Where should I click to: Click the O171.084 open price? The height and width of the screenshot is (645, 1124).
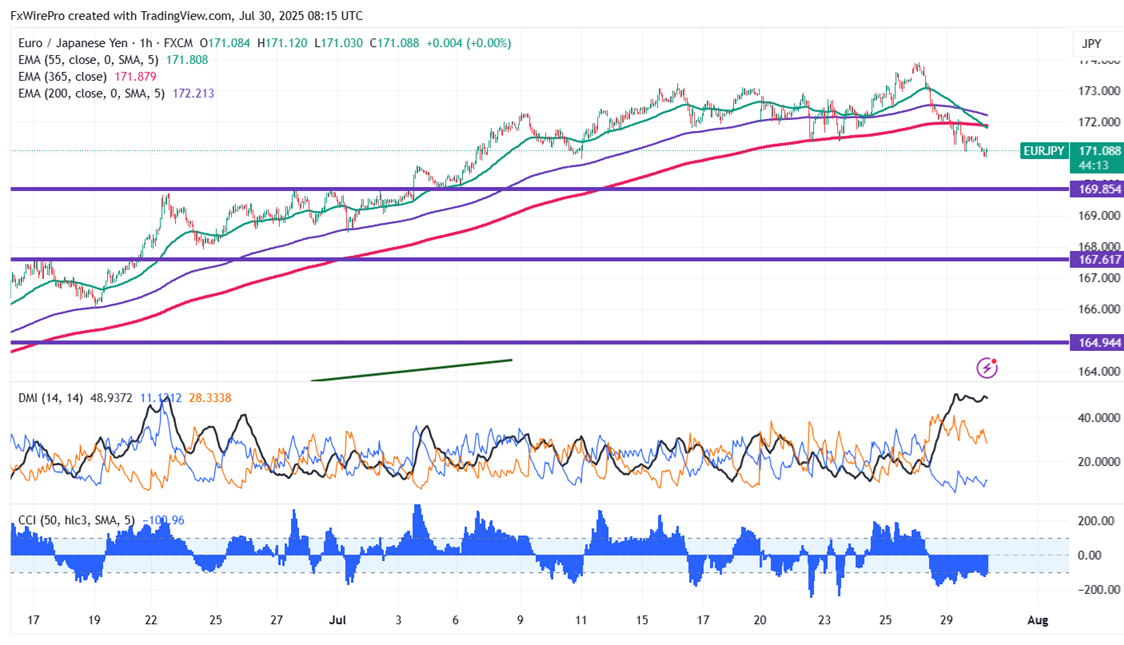coord(225,43)
